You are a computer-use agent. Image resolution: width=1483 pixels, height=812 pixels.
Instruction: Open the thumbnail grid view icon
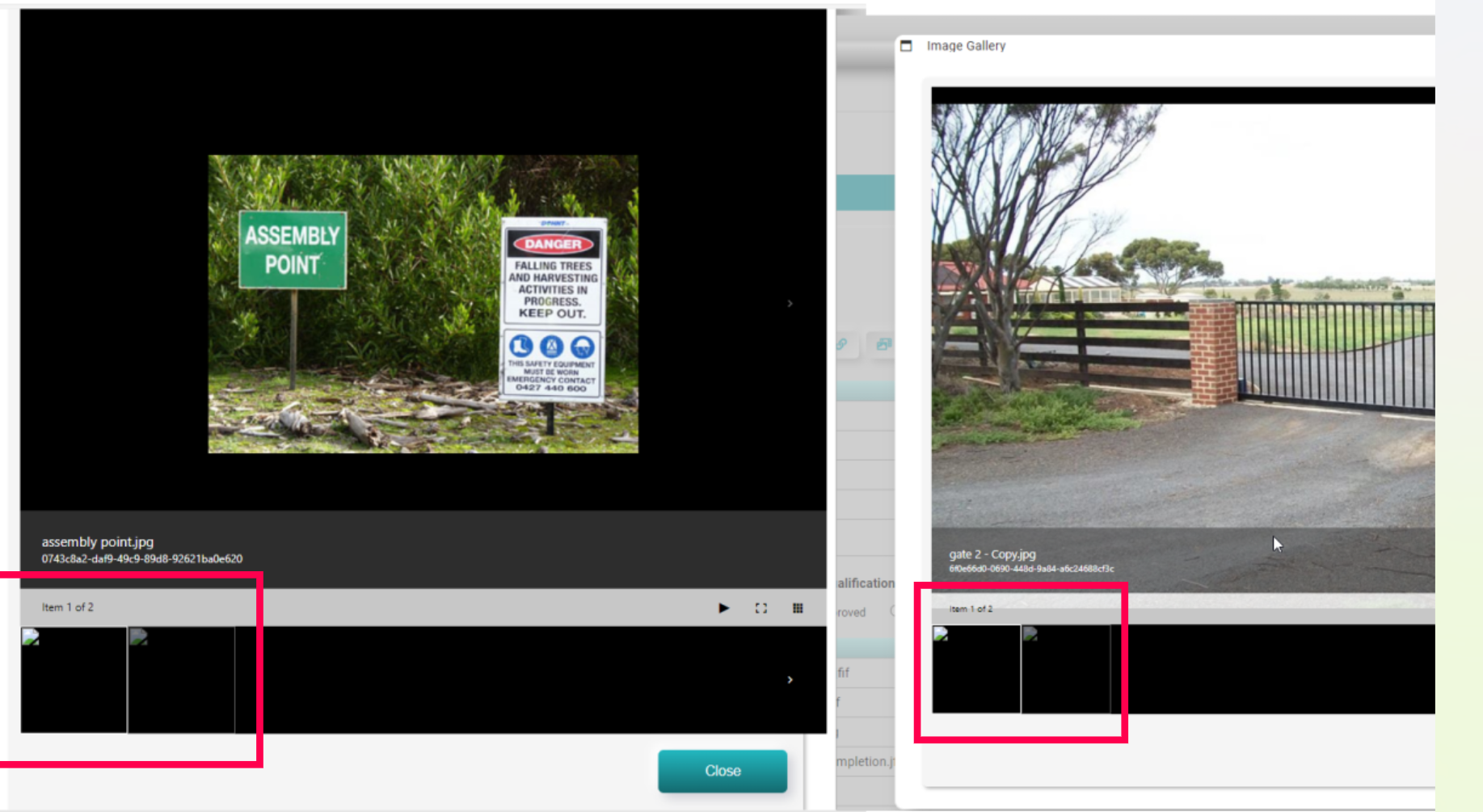(x=798, y=608)
